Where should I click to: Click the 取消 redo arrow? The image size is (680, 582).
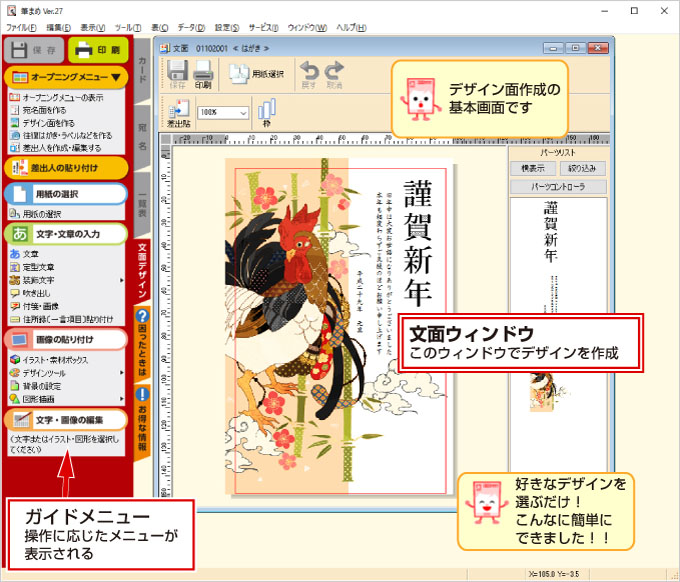tap(334, 74)
